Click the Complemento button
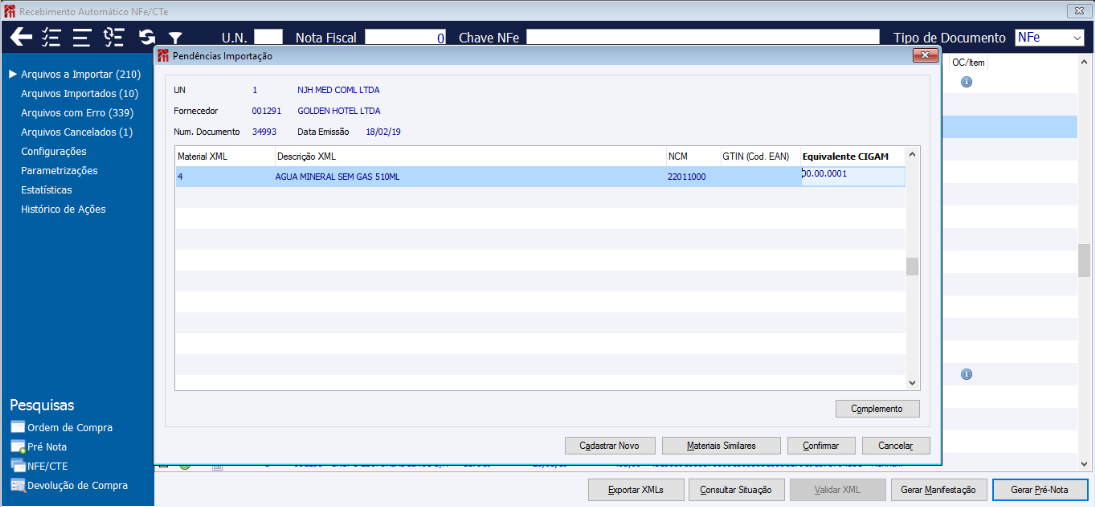The height and width of the screenshot is (507, 1095). pyautogui.click(x=878, y=409)
